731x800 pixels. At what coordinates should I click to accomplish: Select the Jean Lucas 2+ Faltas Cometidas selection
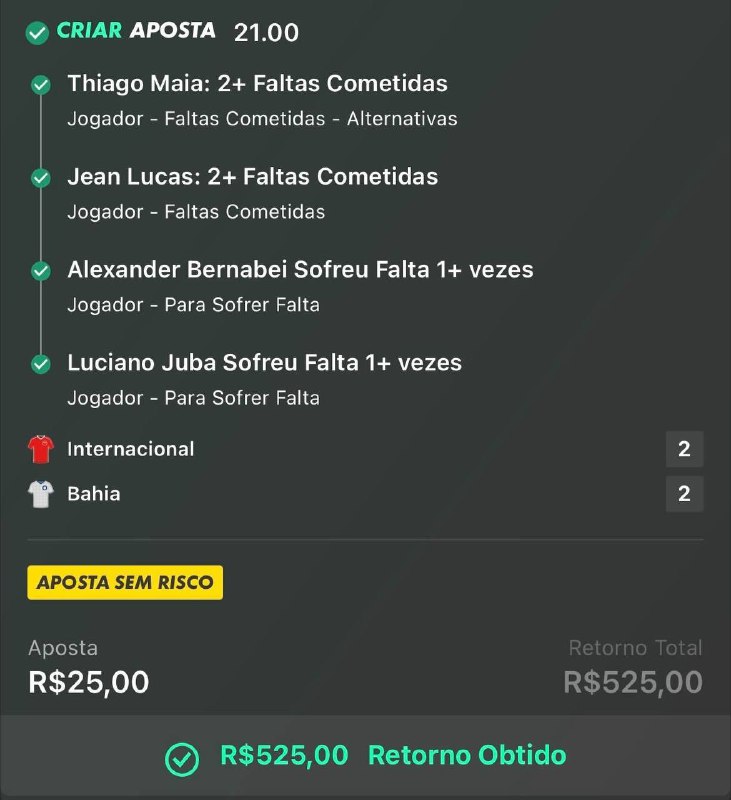pos(252,177)
